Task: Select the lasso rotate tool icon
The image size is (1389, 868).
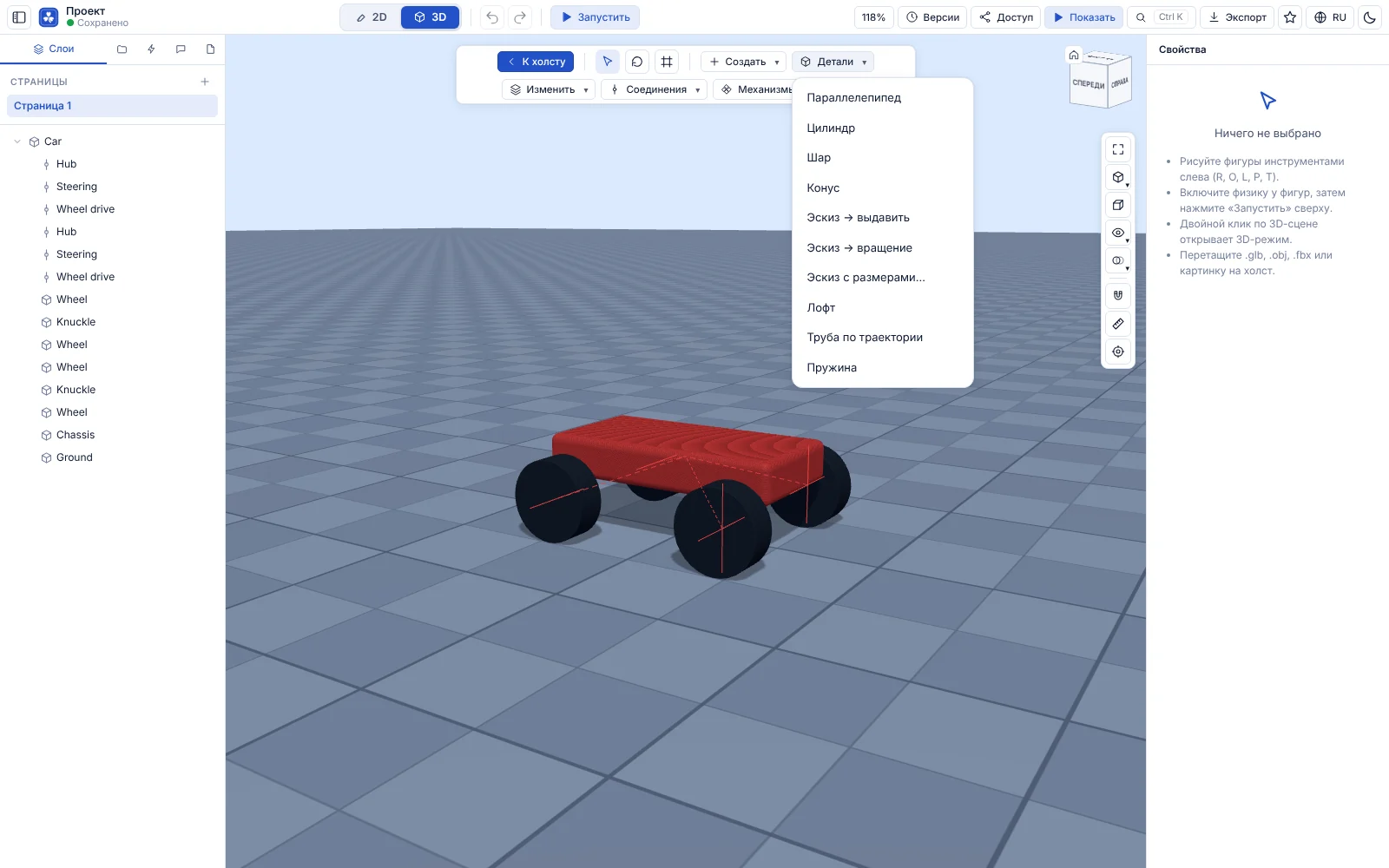Action: pyautogui.click(x=637, y=62)
